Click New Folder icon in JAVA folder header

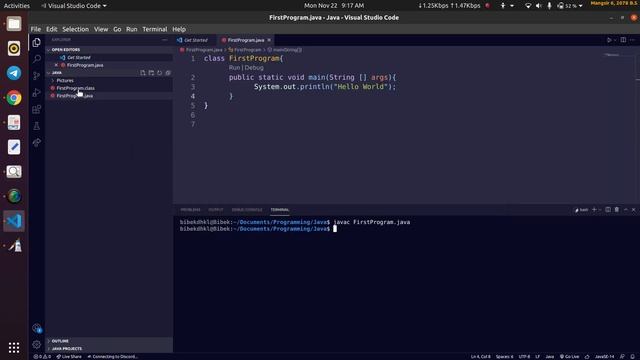[x=151, y=73]
